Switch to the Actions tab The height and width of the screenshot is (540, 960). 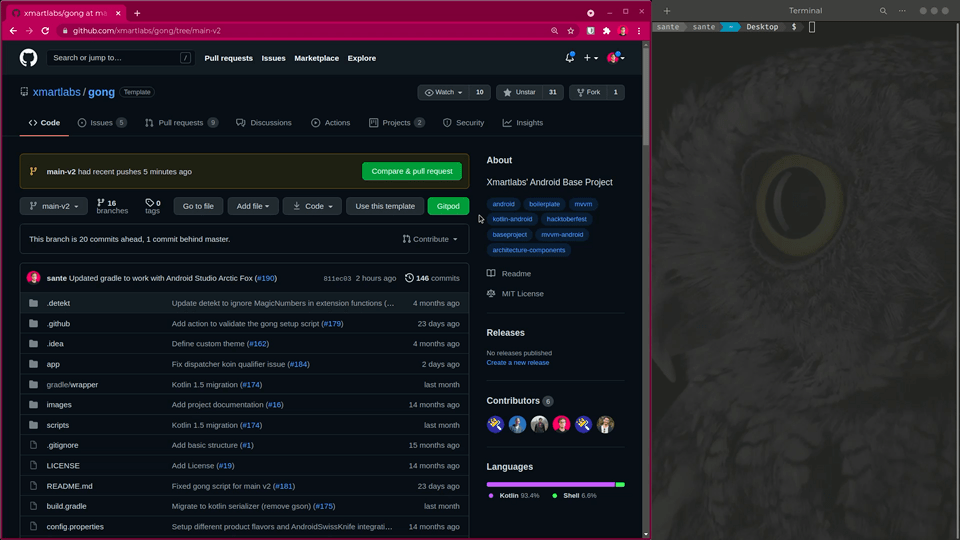[x=330, y=123]
